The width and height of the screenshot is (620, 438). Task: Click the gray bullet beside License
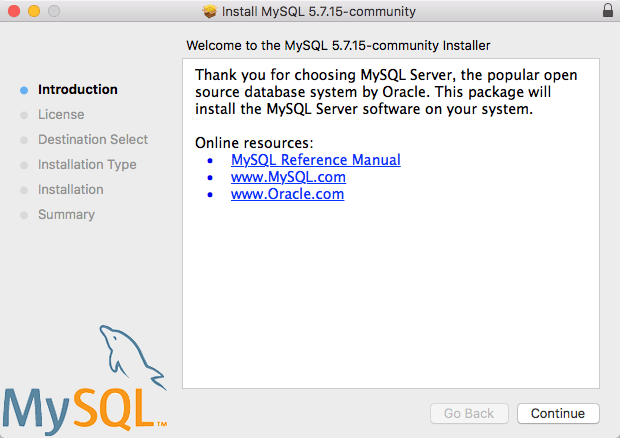tap(24, 115)
